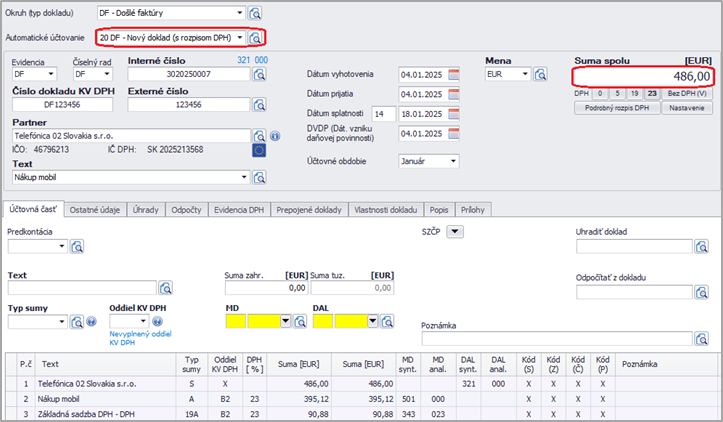Screen dimensions: 723x422
Task: Select DPH rate 5 toggle
Action: tap(617, 94)
